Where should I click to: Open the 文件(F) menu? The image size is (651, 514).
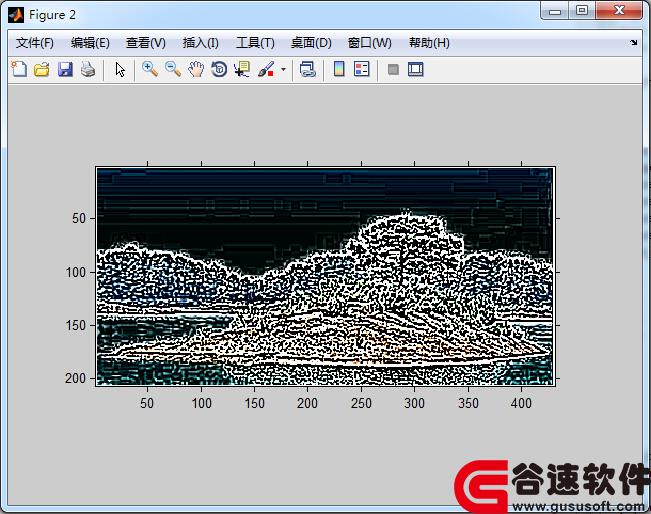[x=35, y=43]
